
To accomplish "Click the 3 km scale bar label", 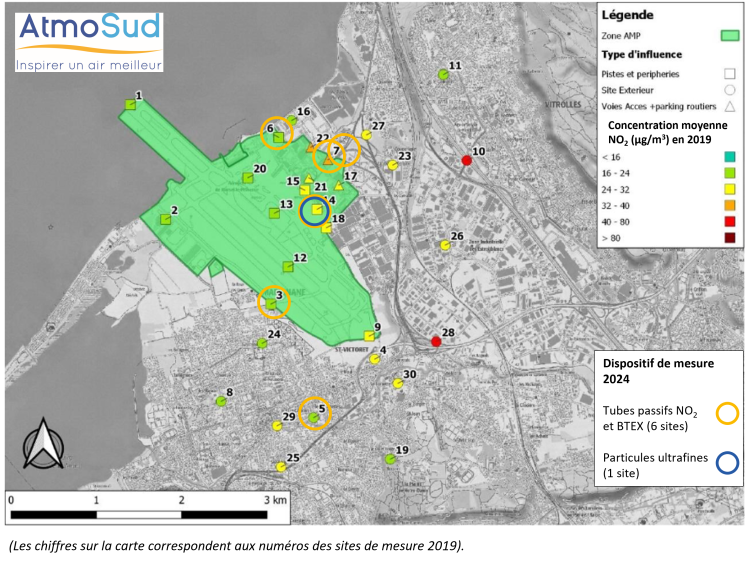I will [x=276, y=500].
